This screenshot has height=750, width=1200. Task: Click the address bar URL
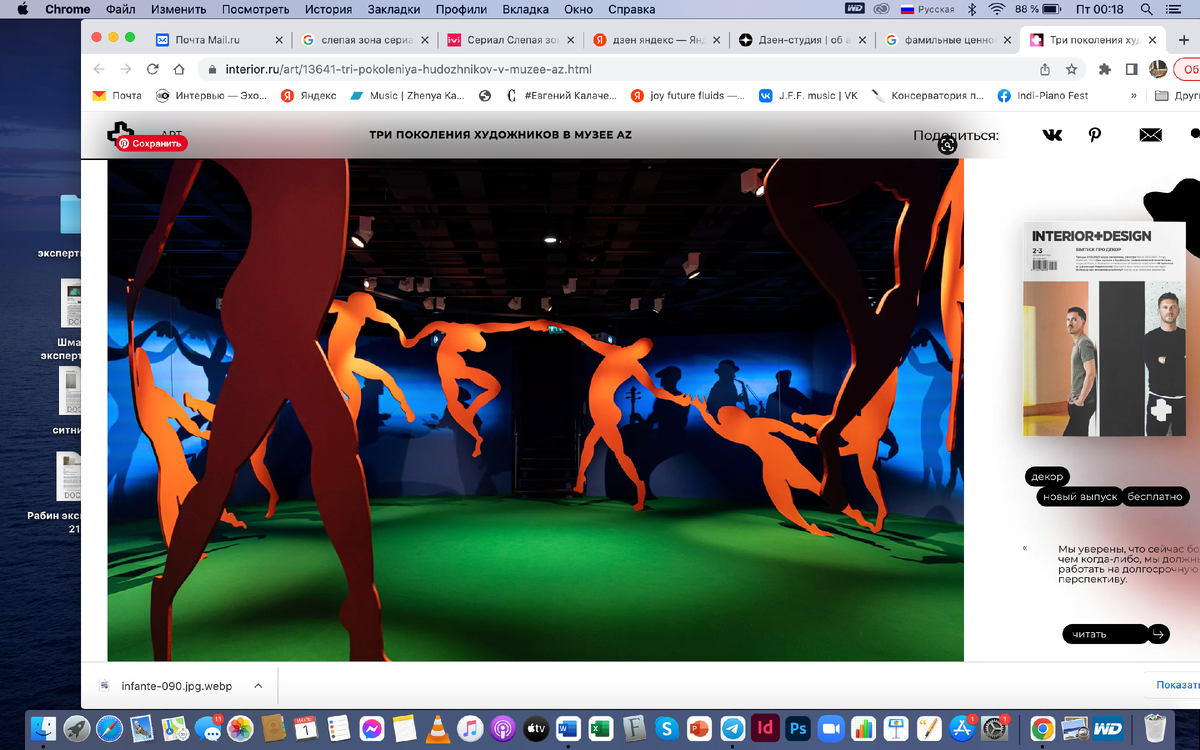(x=410, y=70)
